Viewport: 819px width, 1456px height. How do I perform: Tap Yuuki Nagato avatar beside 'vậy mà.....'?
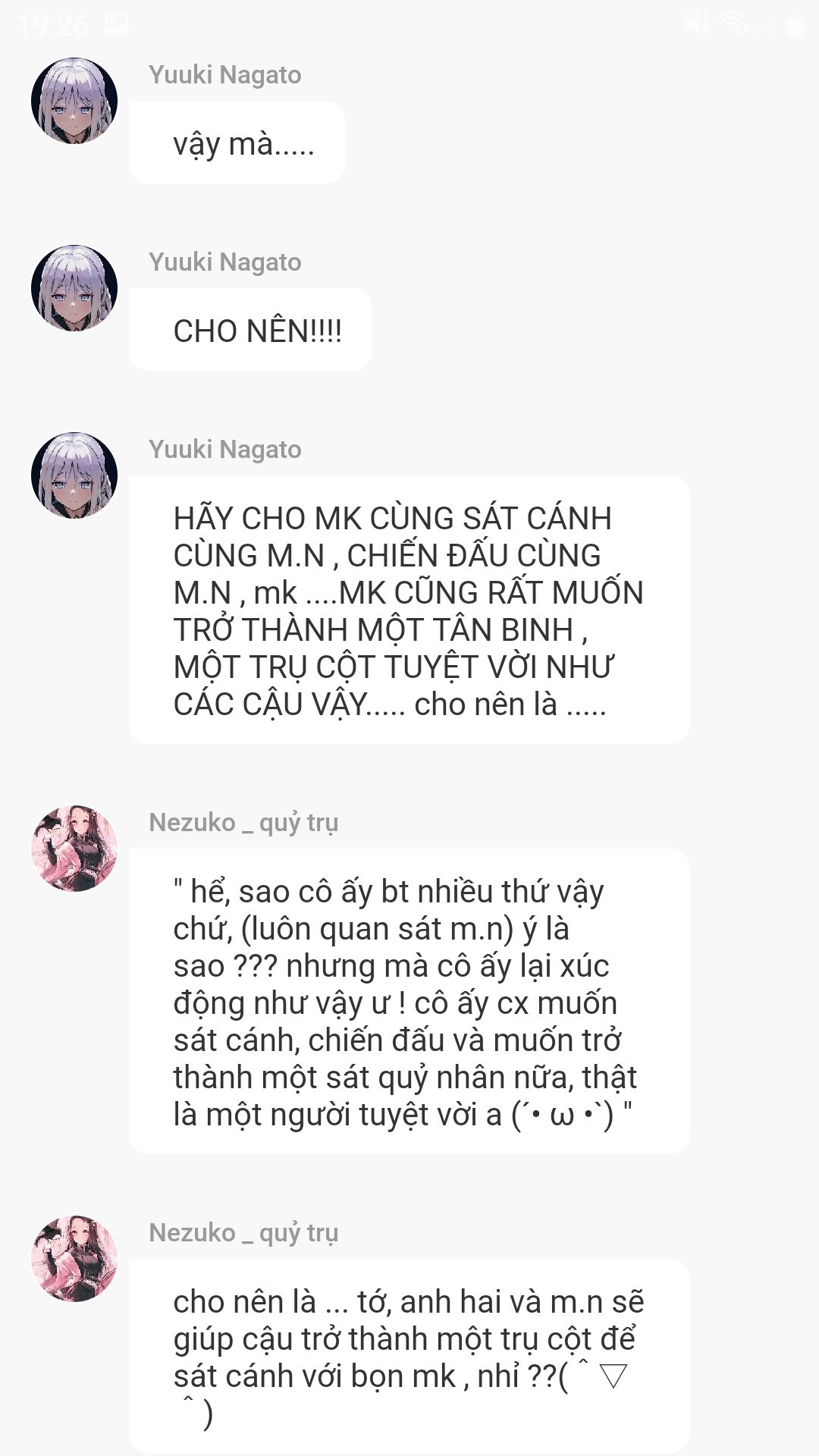74,101
